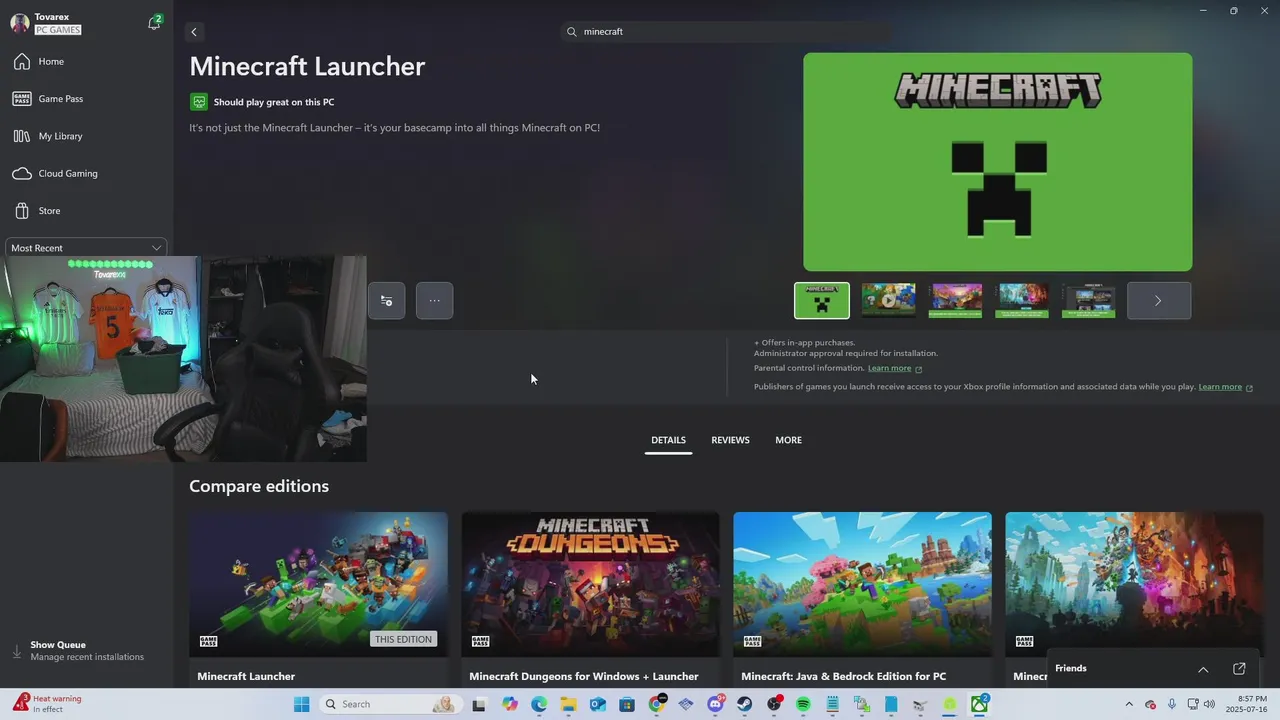Select the video trailer thumbnail

889,300
